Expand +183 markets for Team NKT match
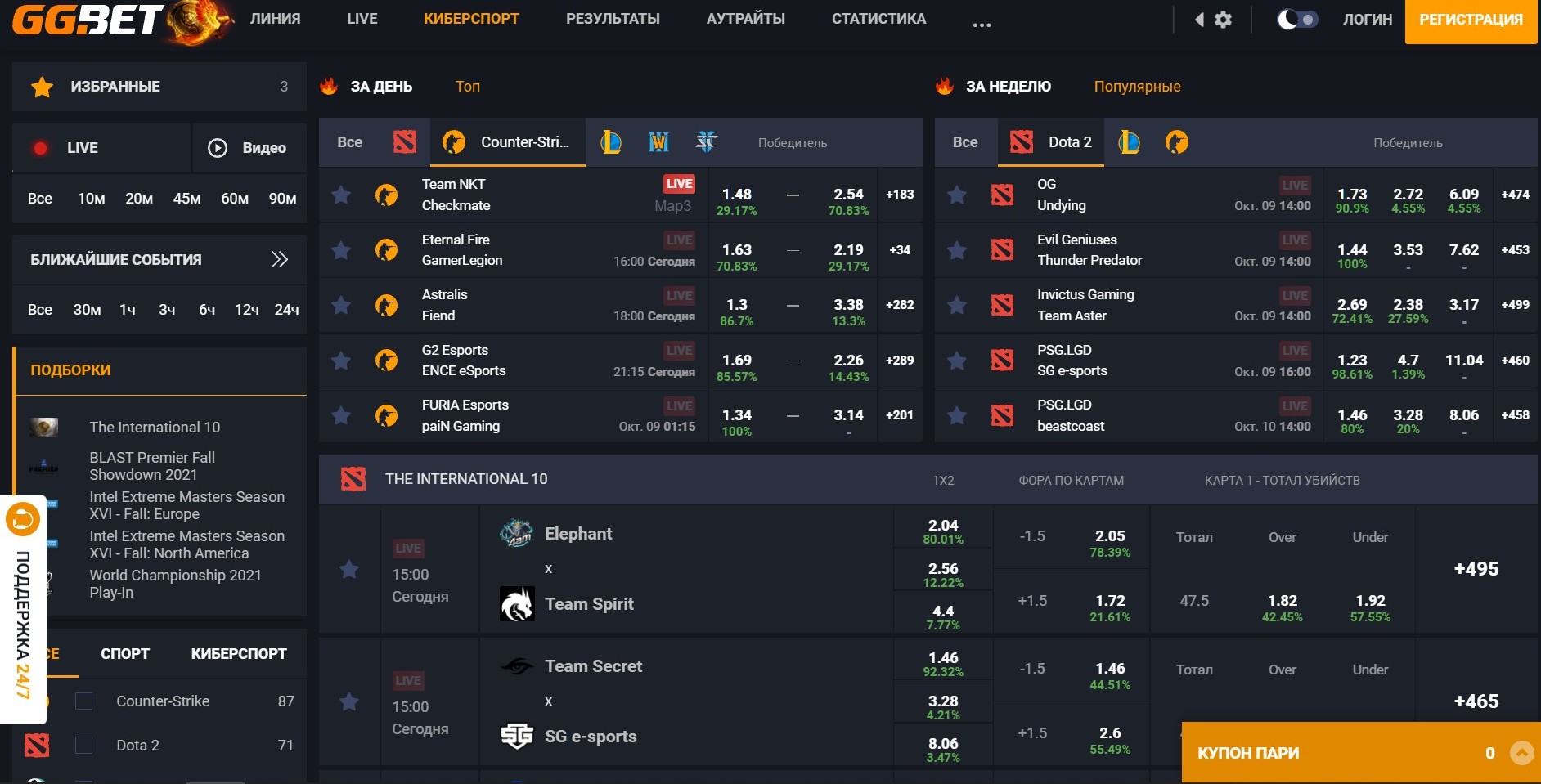The image size is (1541, 784). point(900,195)
